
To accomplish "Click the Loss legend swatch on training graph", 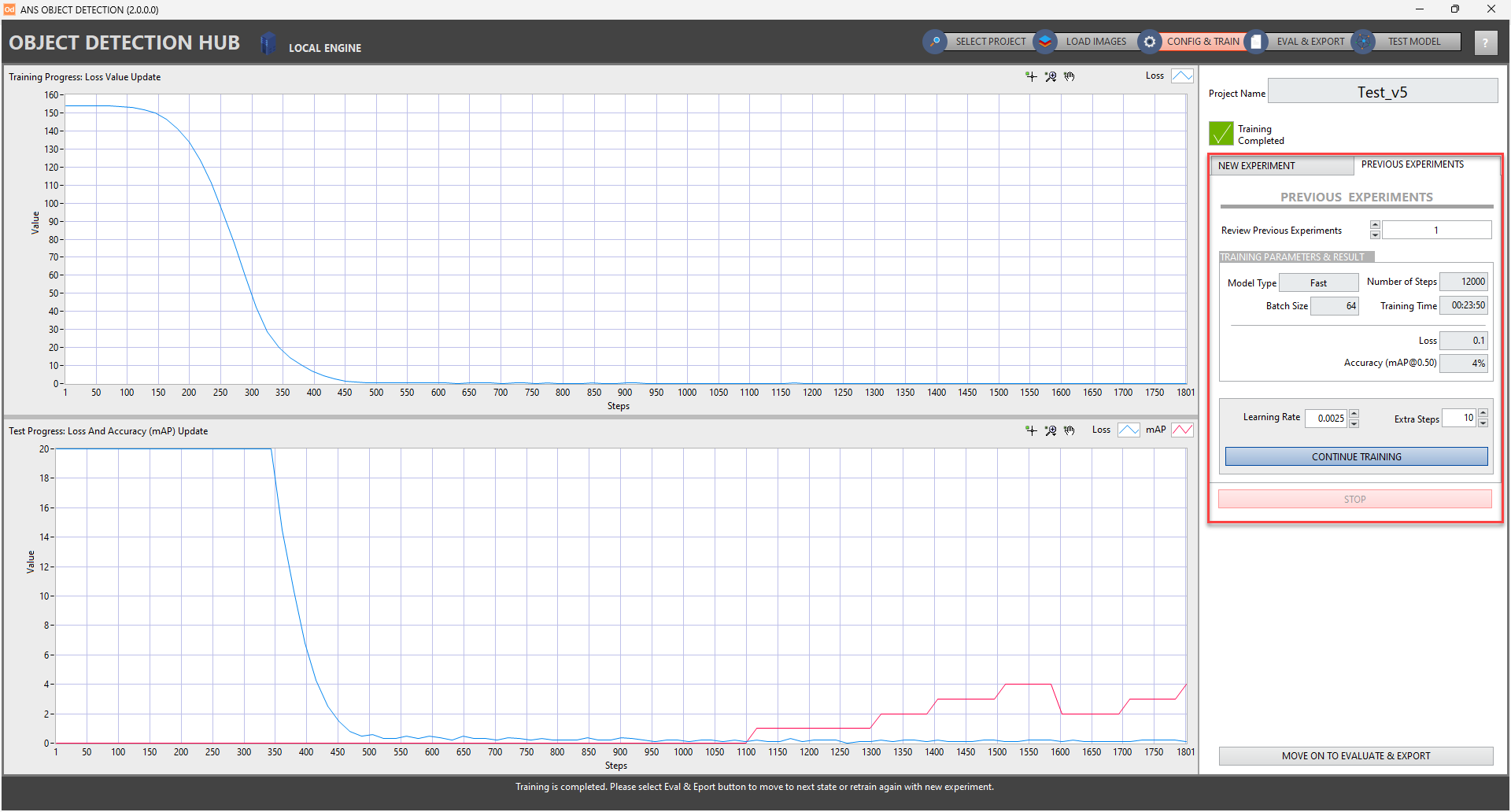I will tap(1182, 76).
